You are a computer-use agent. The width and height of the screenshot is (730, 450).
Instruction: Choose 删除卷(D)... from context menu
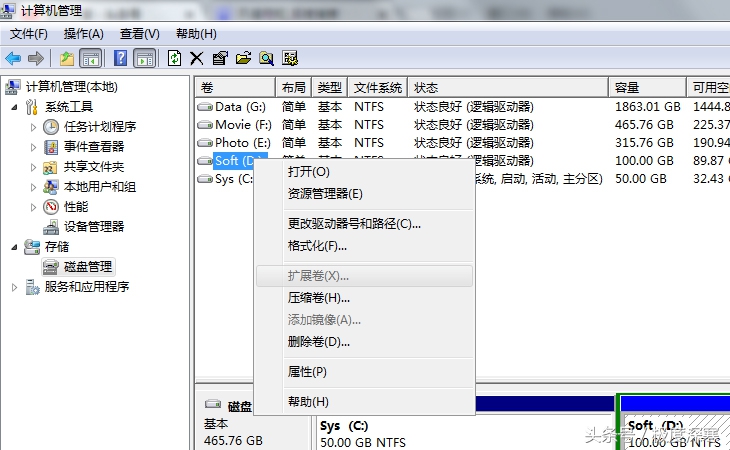tap(364, 342)
